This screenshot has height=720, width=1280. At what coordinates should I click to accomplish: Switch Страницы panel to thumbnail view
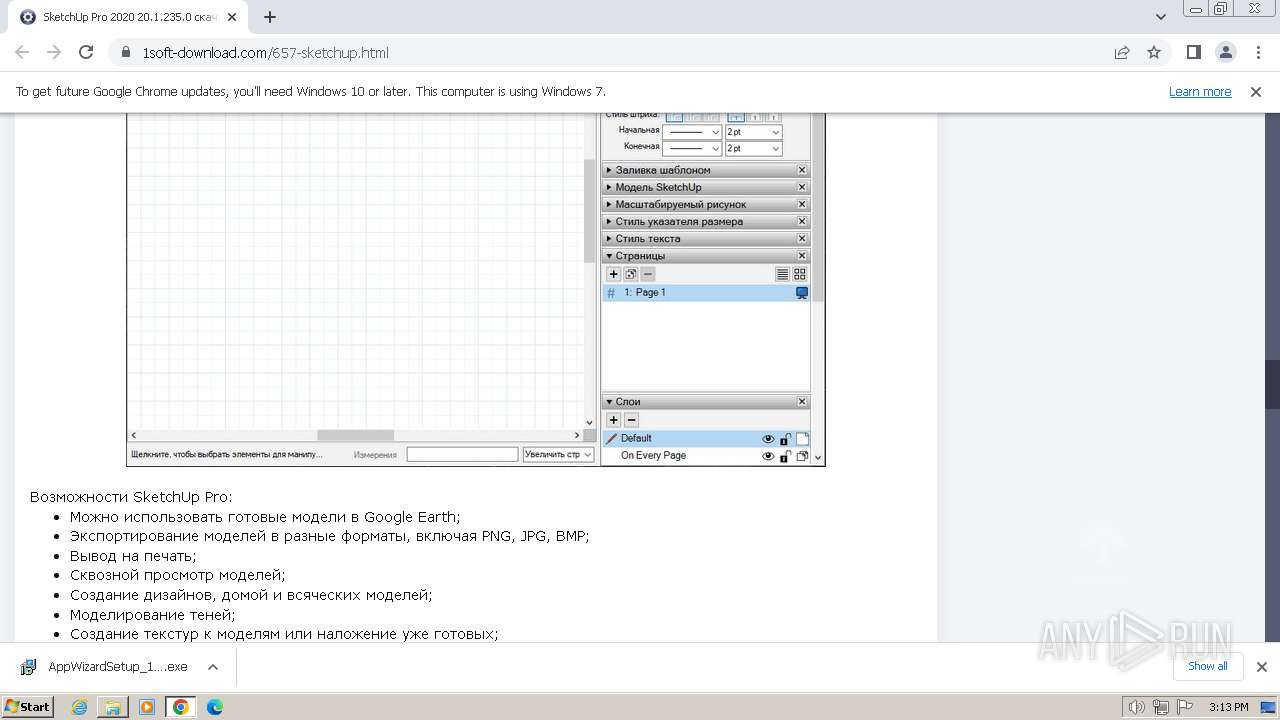click(800, 274)
